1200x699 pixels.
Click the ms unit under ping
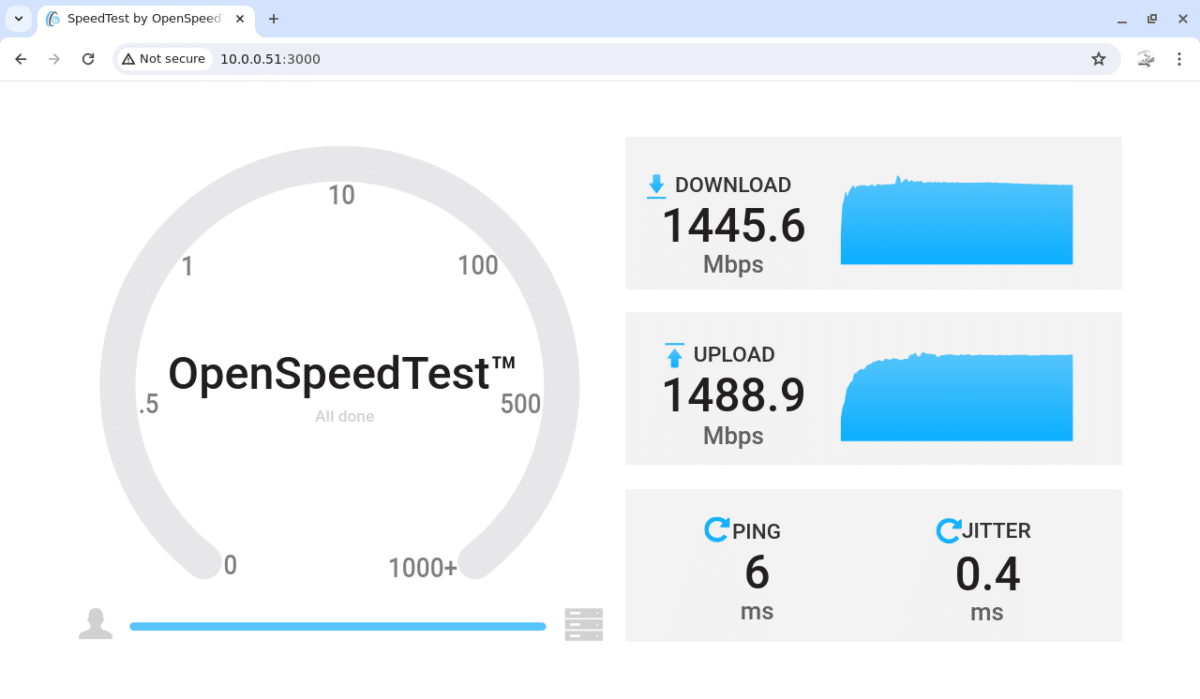(757, 611)
